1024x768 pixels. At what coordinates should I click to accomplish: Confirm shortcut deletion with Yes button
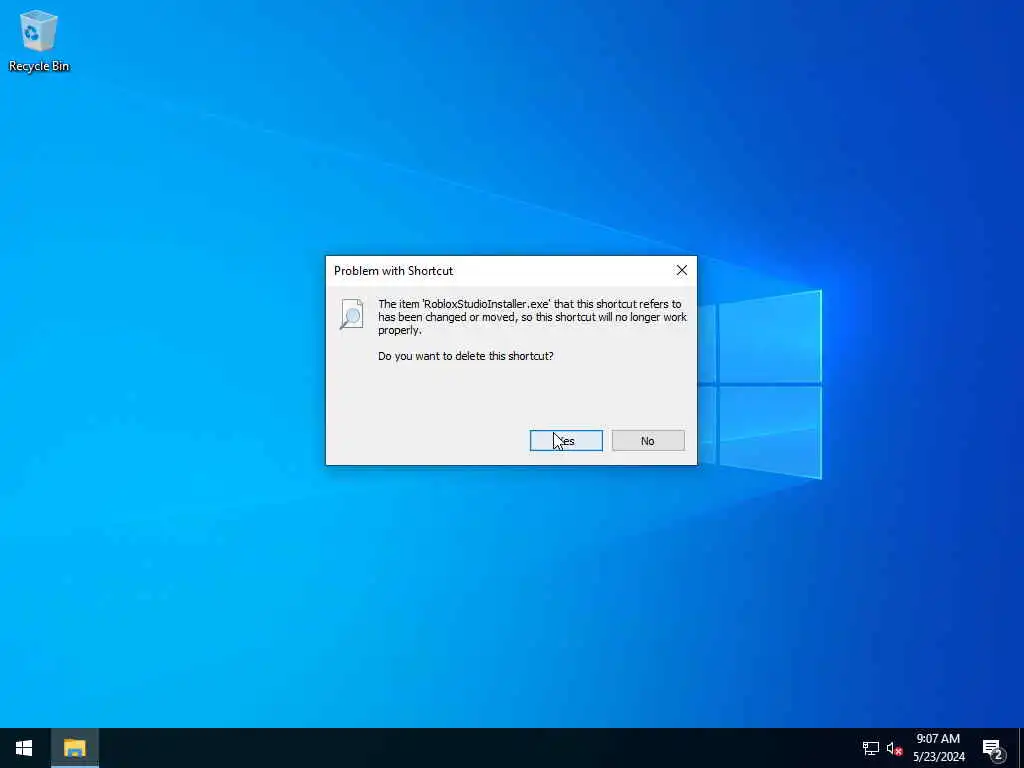(566, 441)
